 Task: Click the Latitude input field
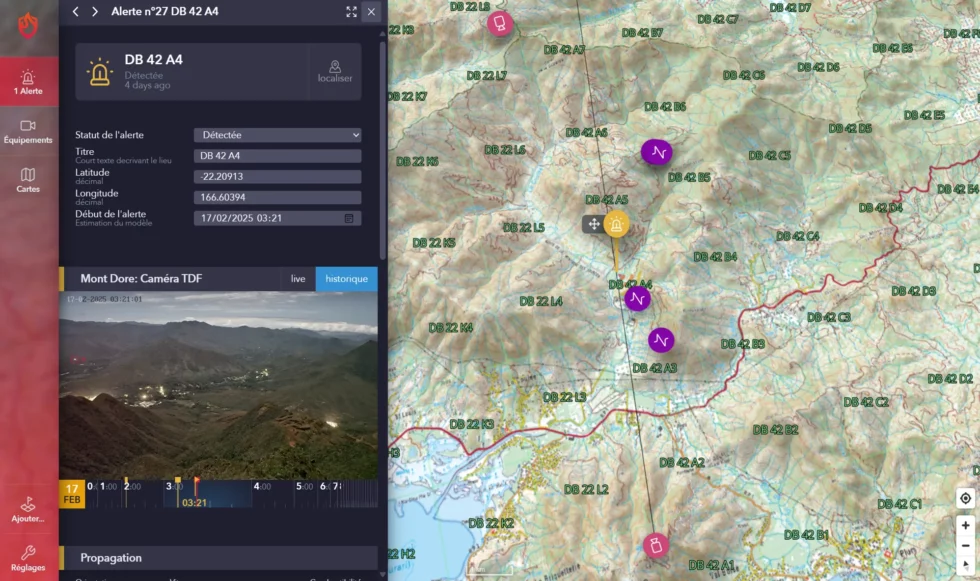[x=277, y=177]
